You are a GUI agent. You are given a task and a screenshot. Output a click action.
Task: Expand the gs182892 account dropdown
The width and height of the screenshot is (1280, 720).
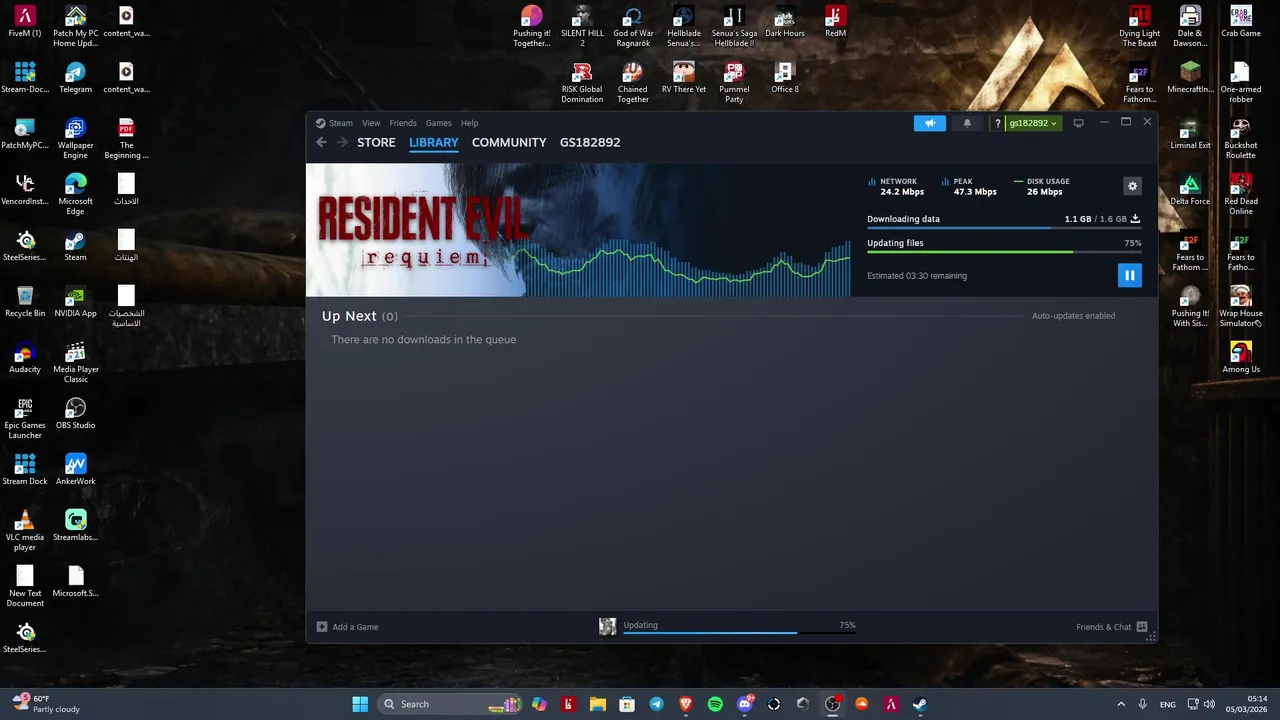click(1033, 123)
